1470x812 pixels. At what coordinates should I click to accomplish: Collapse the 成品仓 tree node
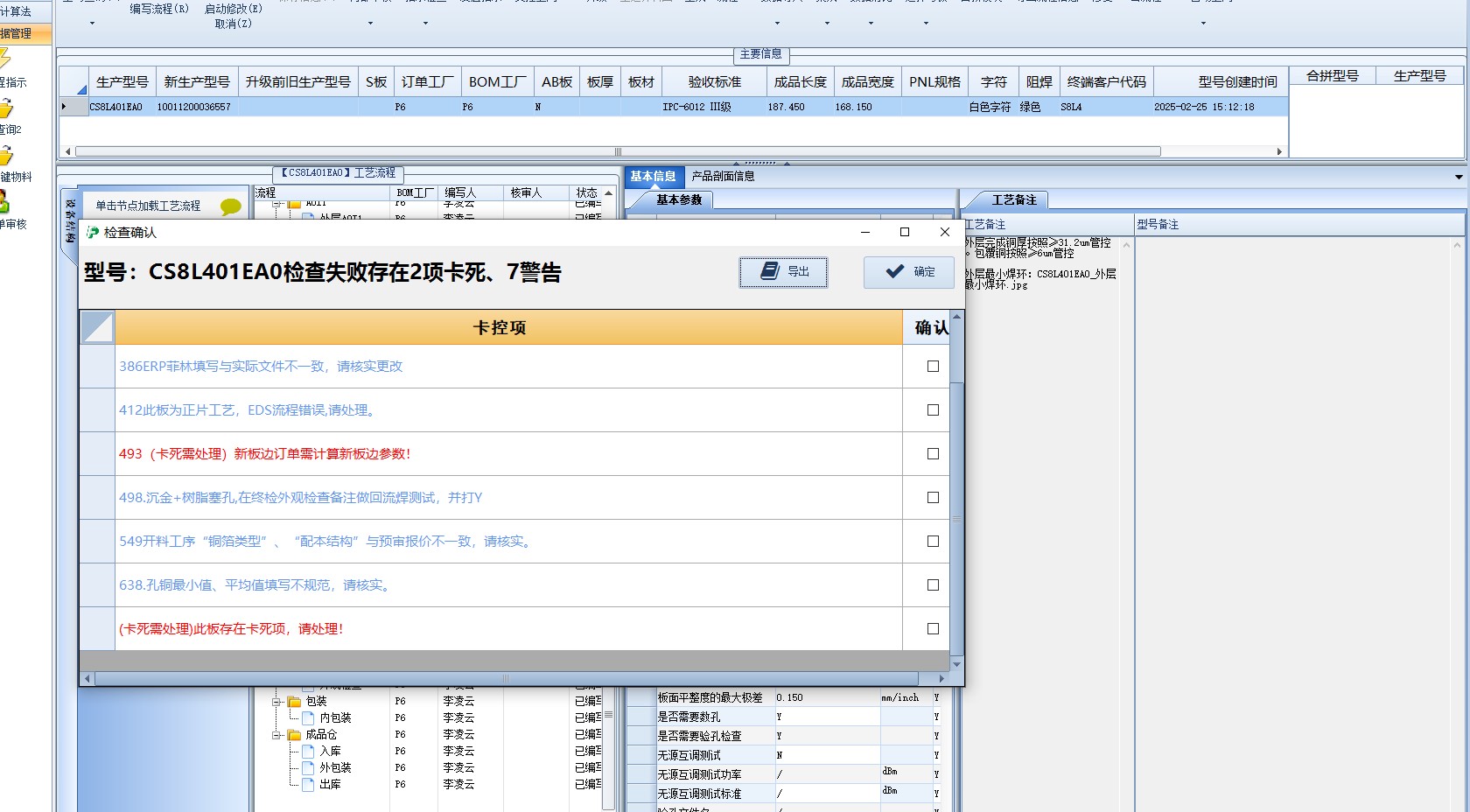[276, 735]
